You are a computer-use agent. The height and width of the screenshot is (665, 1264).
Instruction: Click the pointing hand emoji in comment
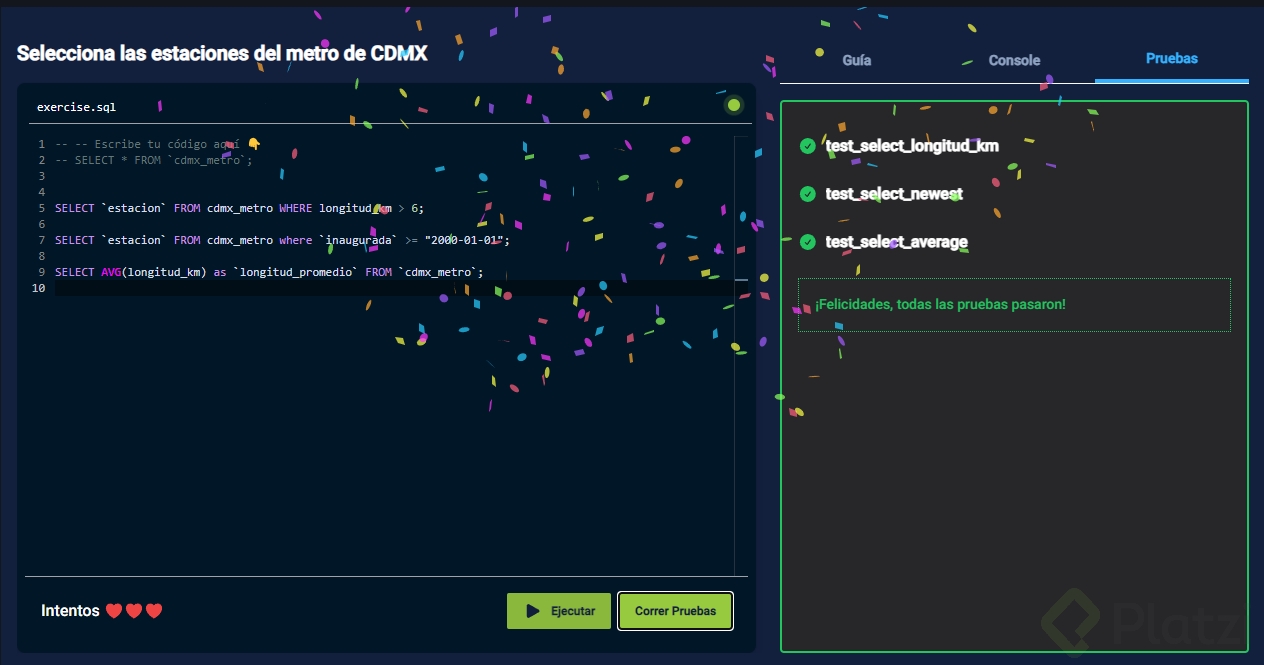254,144
